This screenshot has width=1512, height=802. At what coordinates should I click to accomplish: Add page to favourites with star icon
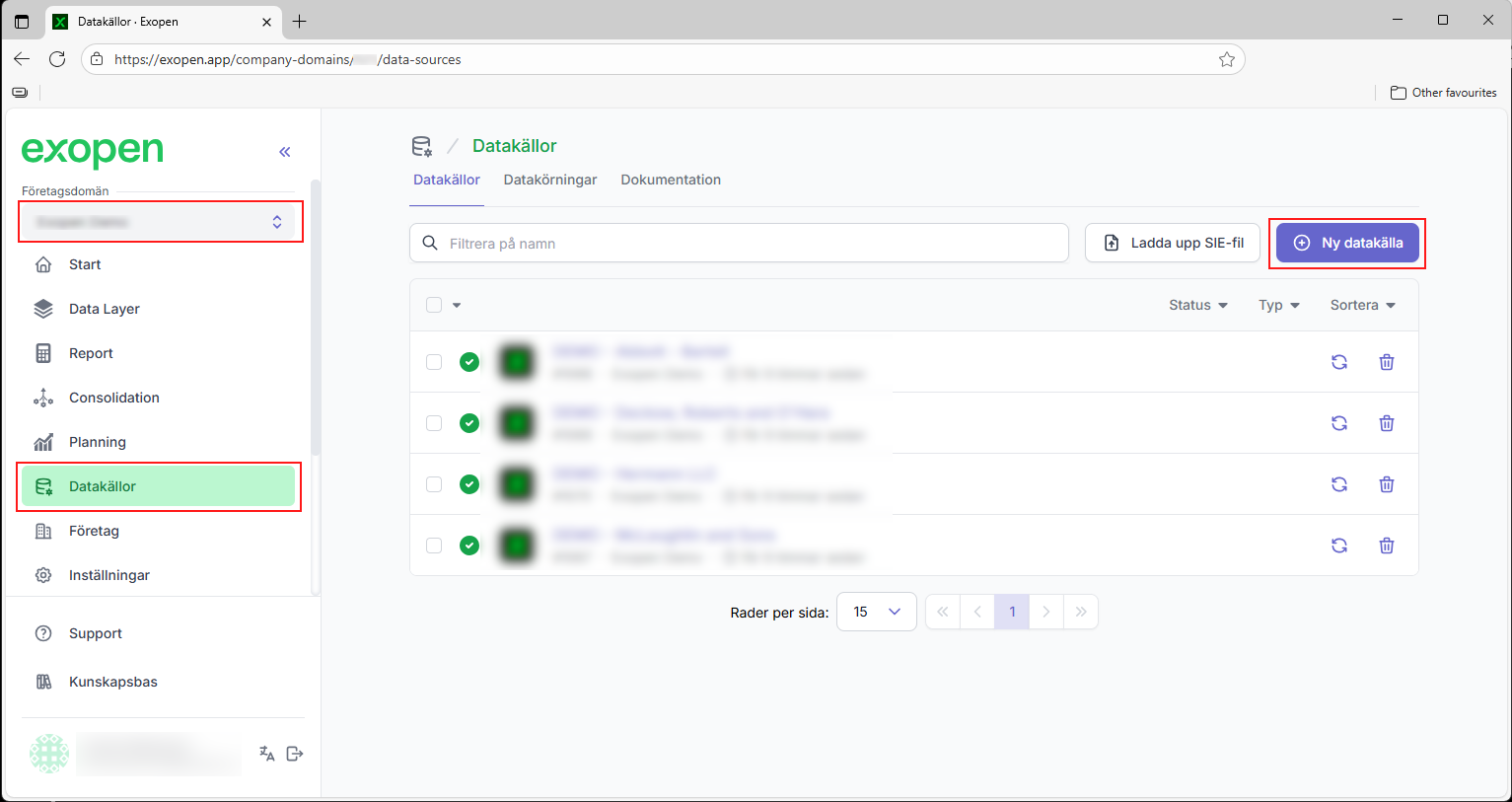click(x=1226, y=59)
